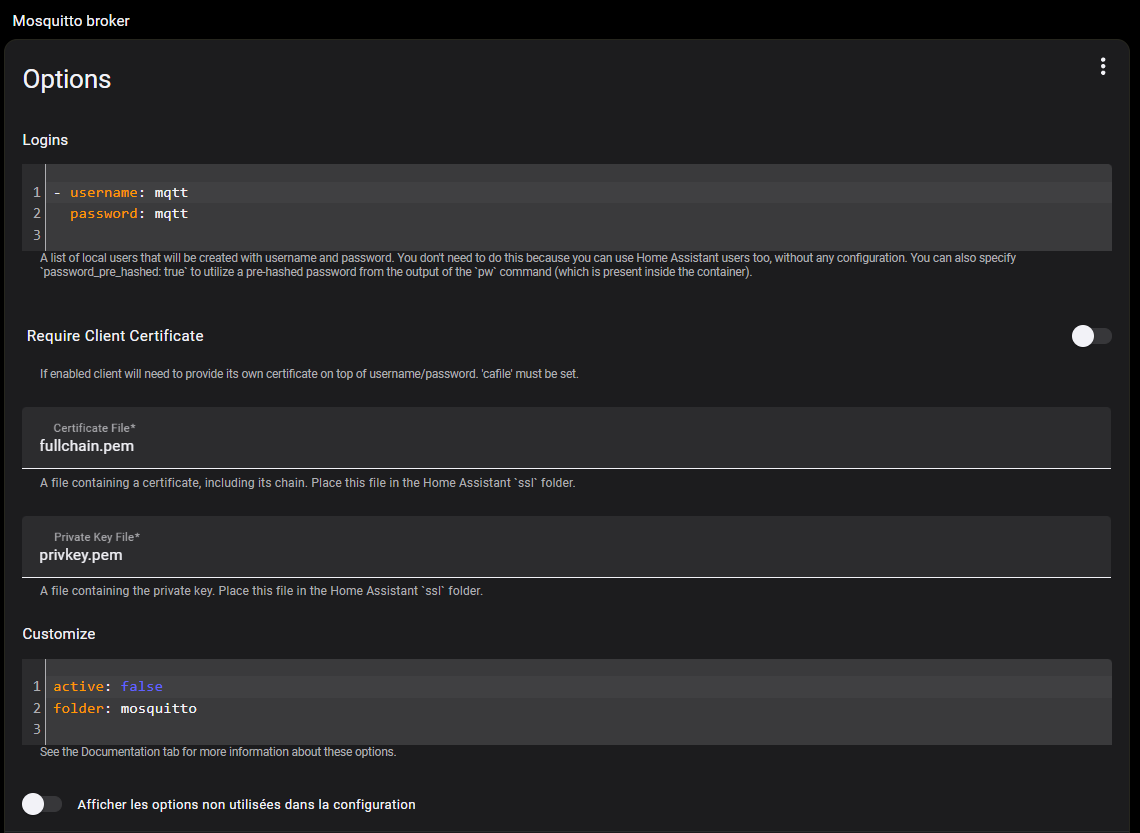
Task: Click the Options card heading
Action: point(67,79)
